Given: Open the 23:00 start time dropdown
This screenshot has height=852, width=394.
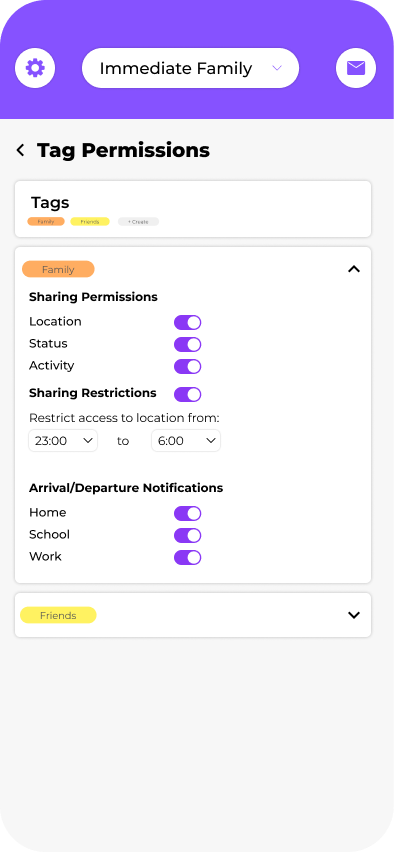Looking at the screenshot, I should click(x=63, y=441).
